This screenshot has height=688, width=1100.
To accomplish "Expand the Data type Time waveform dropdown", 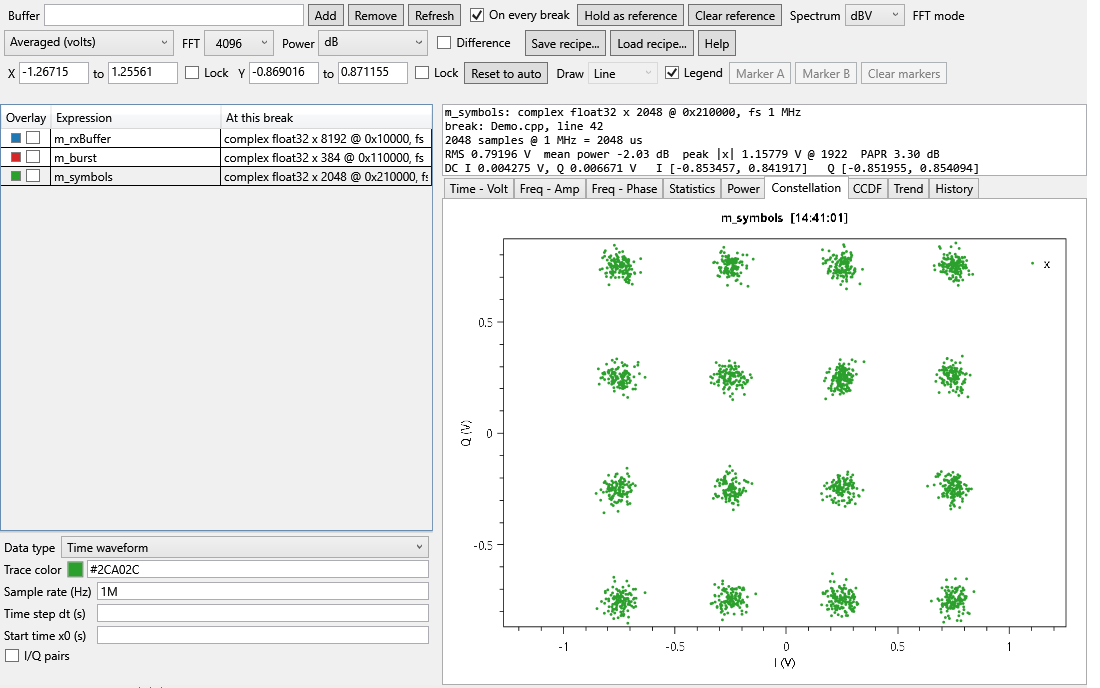I will 245,548.
